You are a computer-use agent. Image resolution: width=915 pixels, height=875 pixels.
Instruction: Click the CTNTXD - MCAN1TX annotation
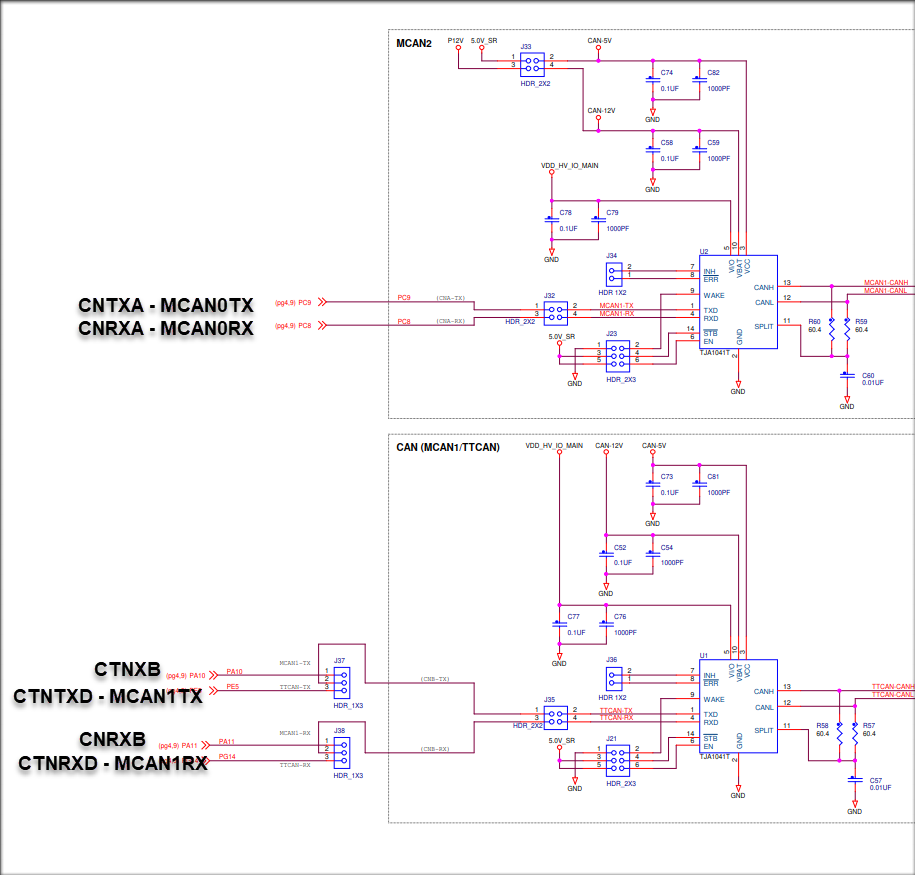pyautogui.click(x=108, y=696)
